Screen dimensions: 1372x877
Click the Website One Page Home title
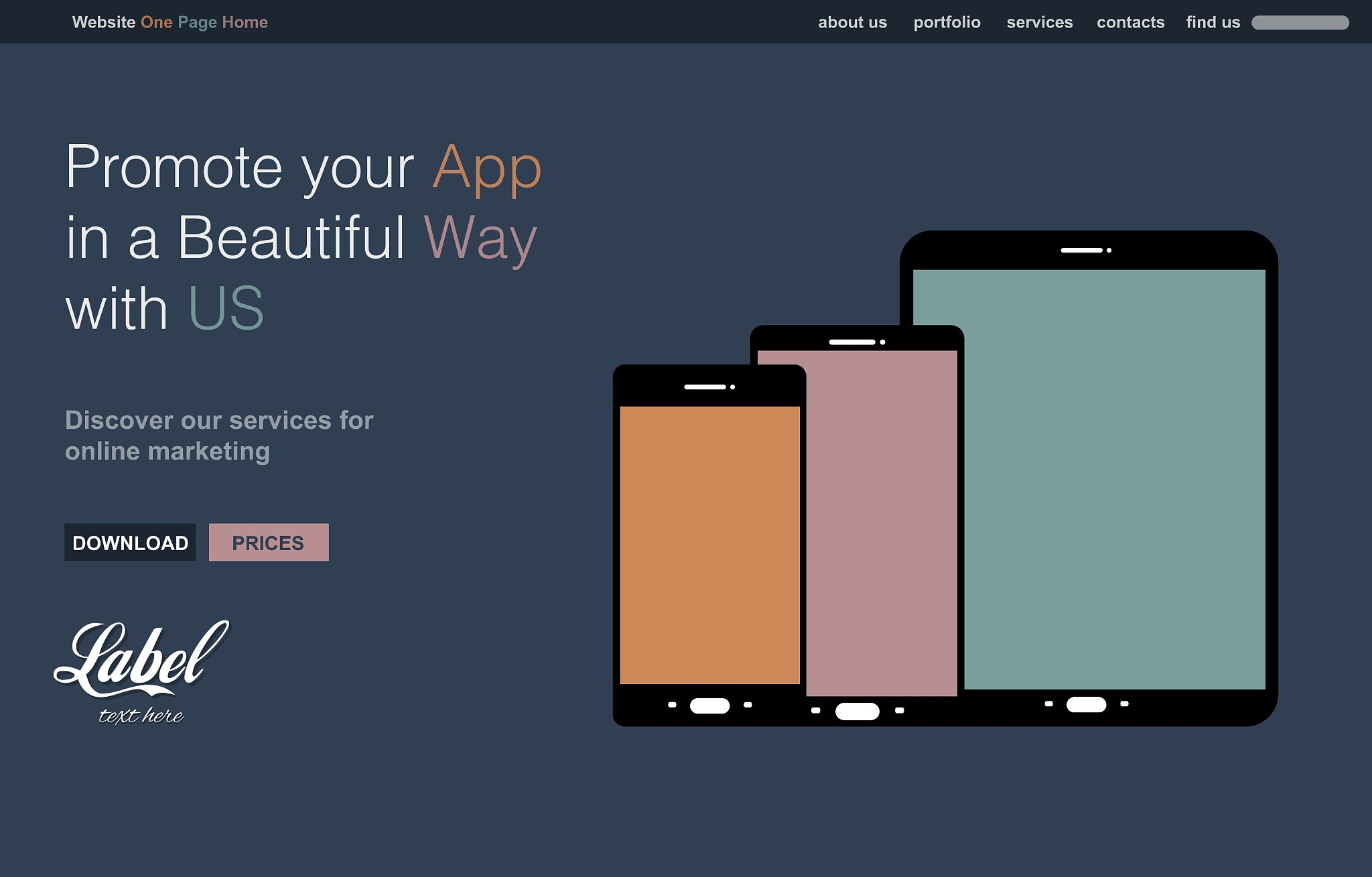click(170, 22)
